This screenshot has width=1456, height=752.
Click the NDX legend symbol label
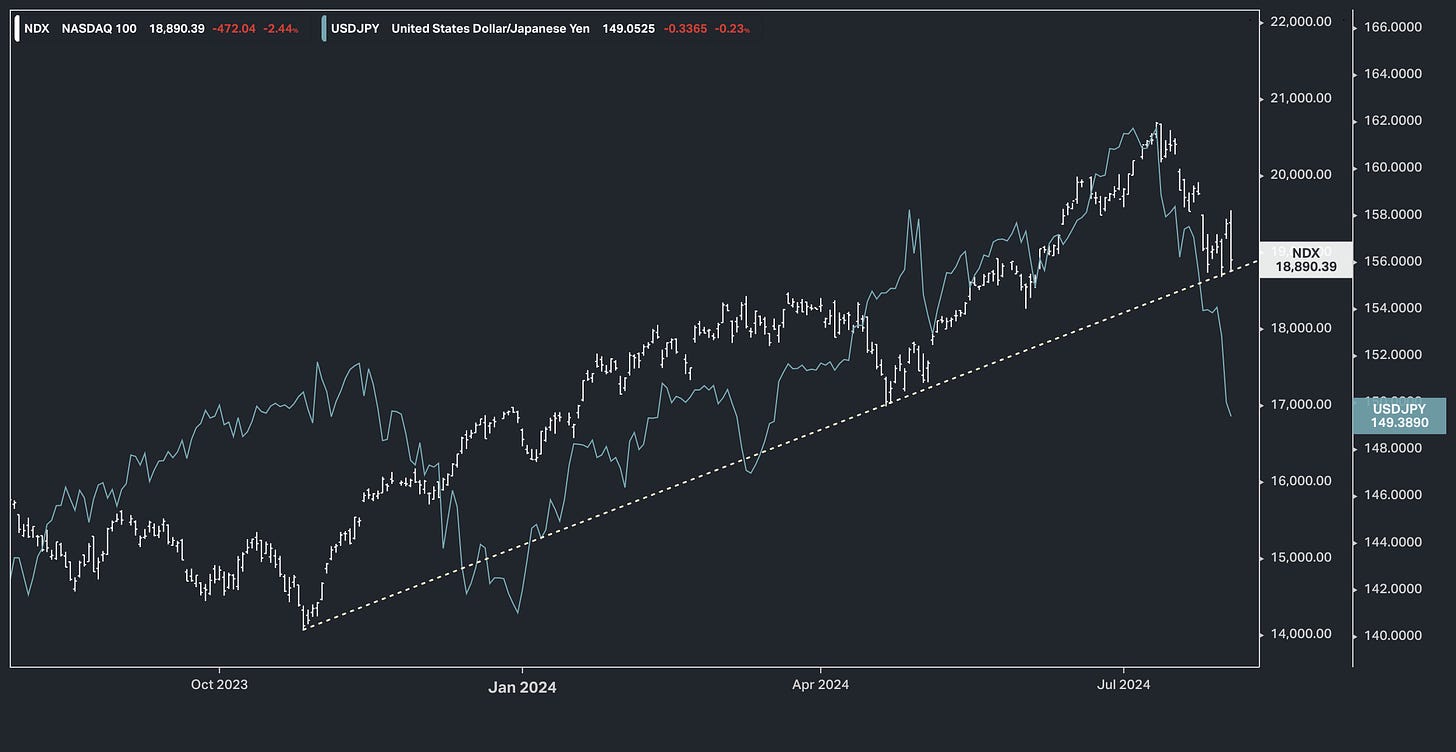[x=36, y=29]
